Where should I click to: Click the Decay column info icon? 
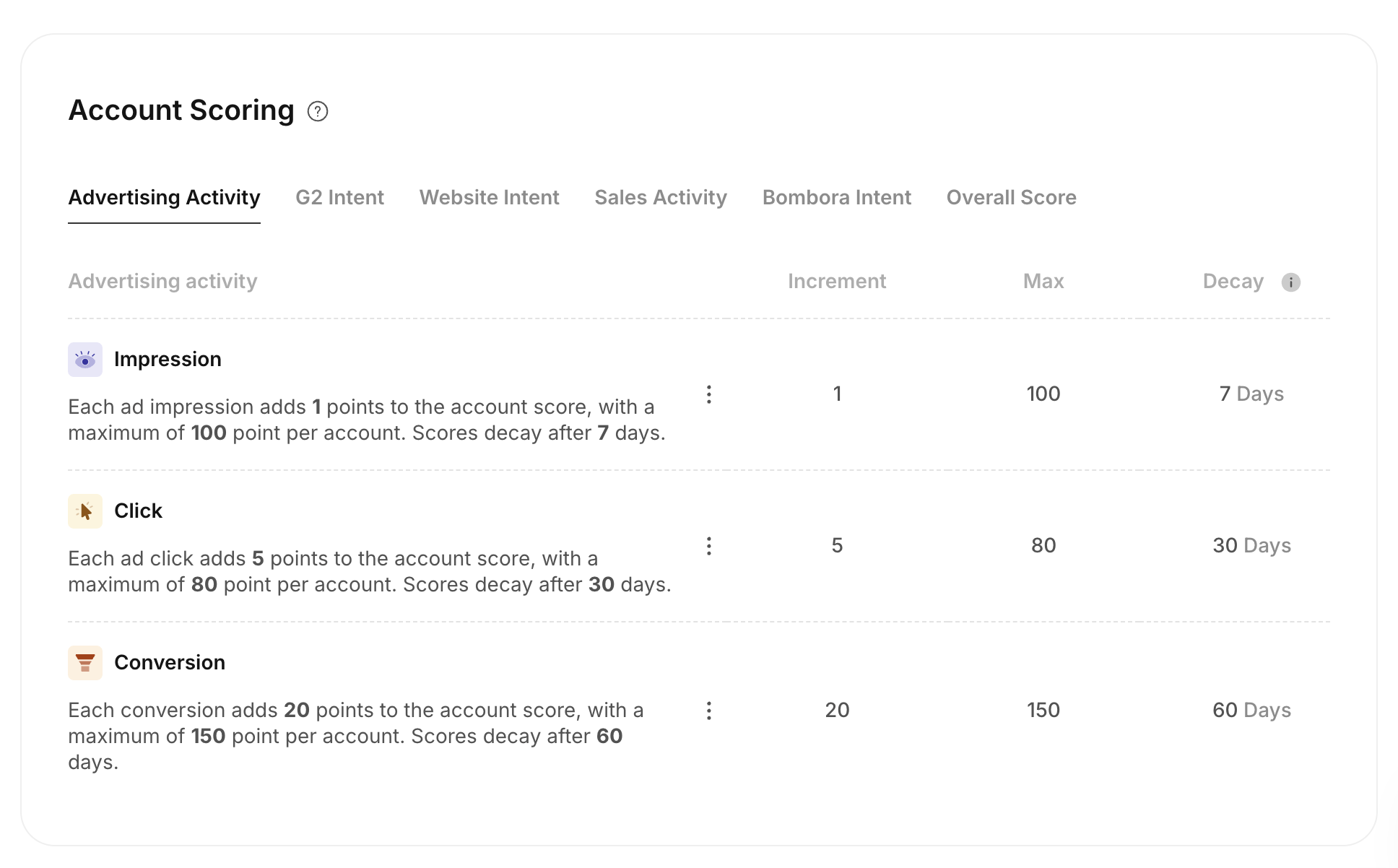point(1291,282)
